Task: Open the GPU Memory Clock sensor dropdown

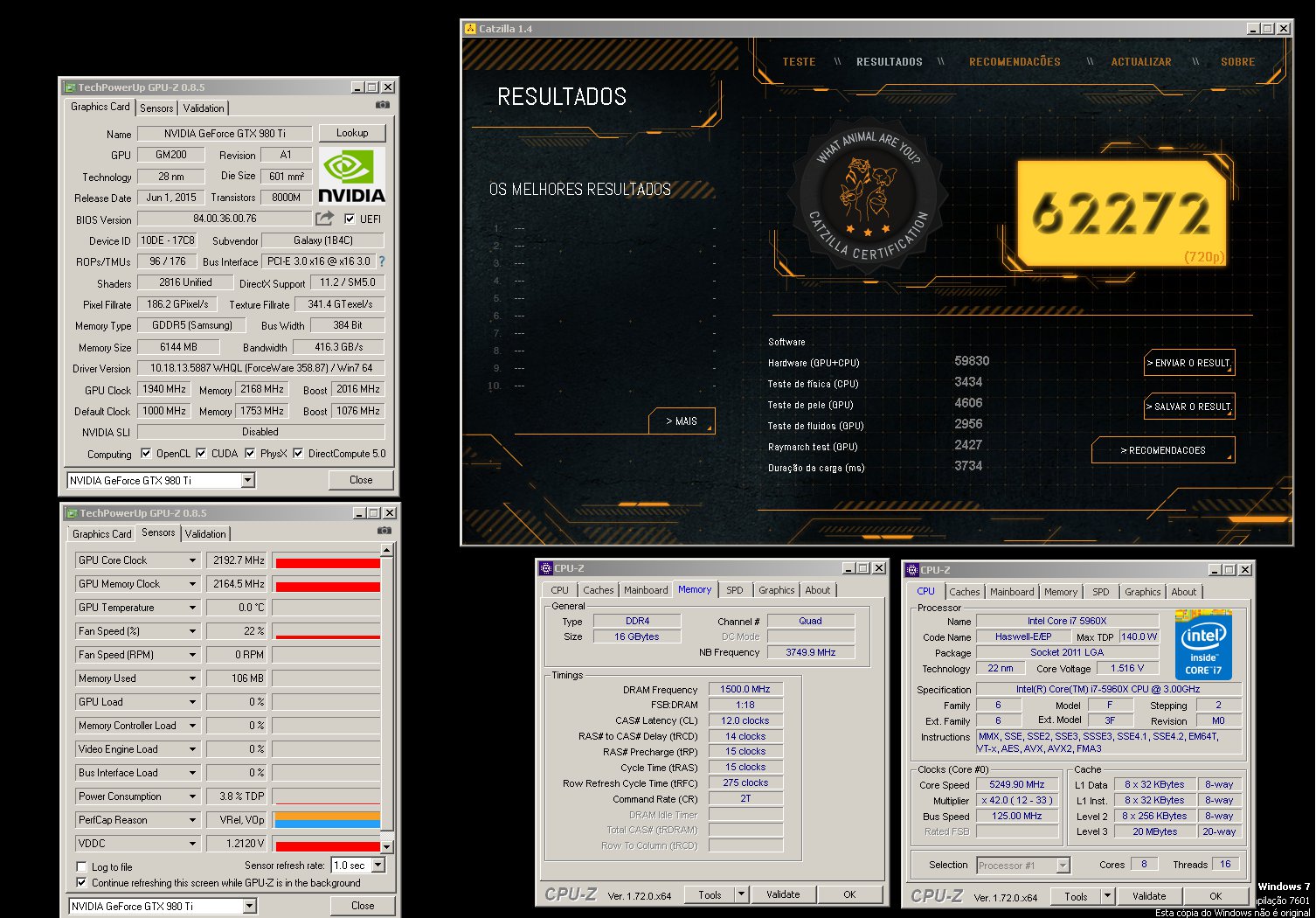Action: (x=192, y=584)
